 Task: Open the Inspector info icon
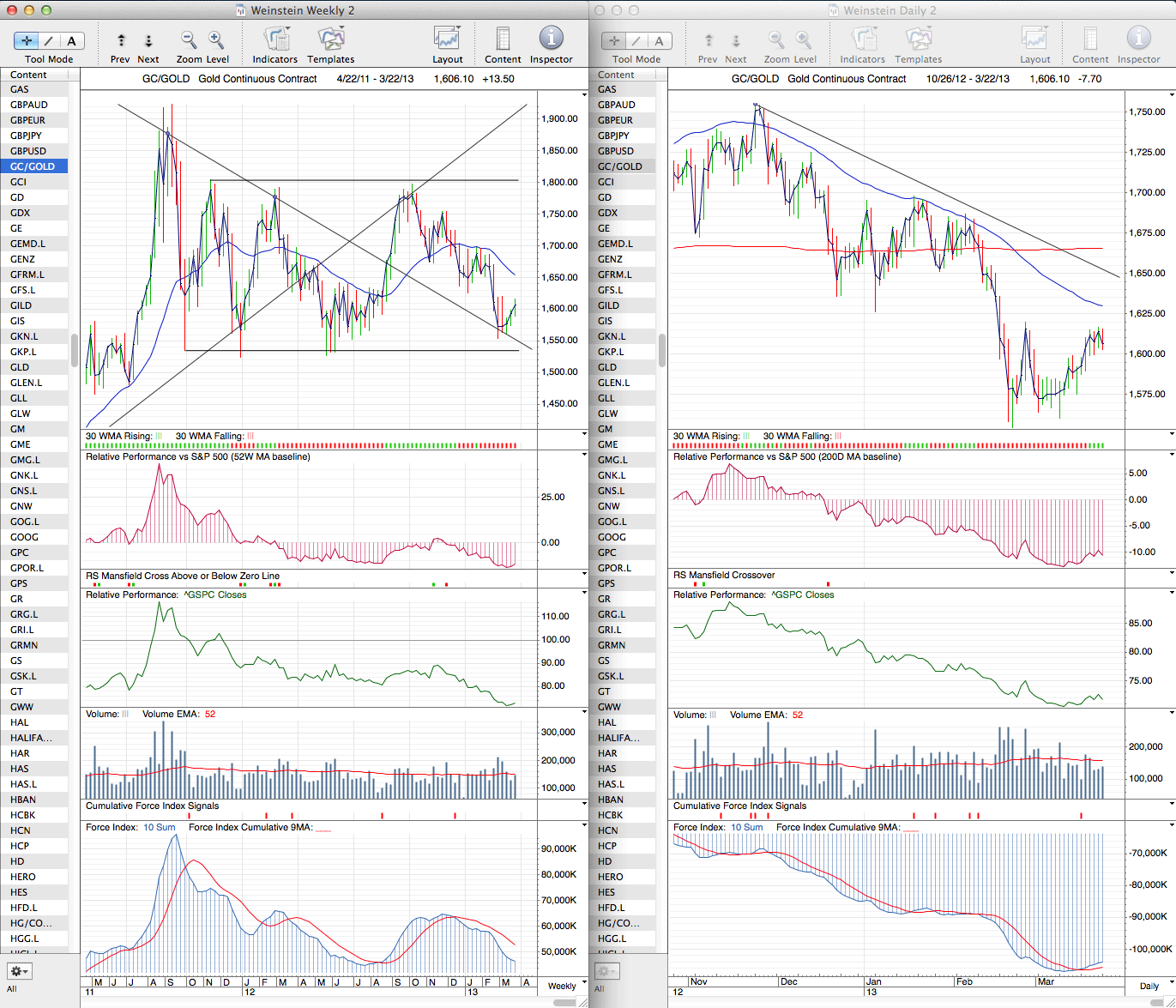[x=551, y=40]
